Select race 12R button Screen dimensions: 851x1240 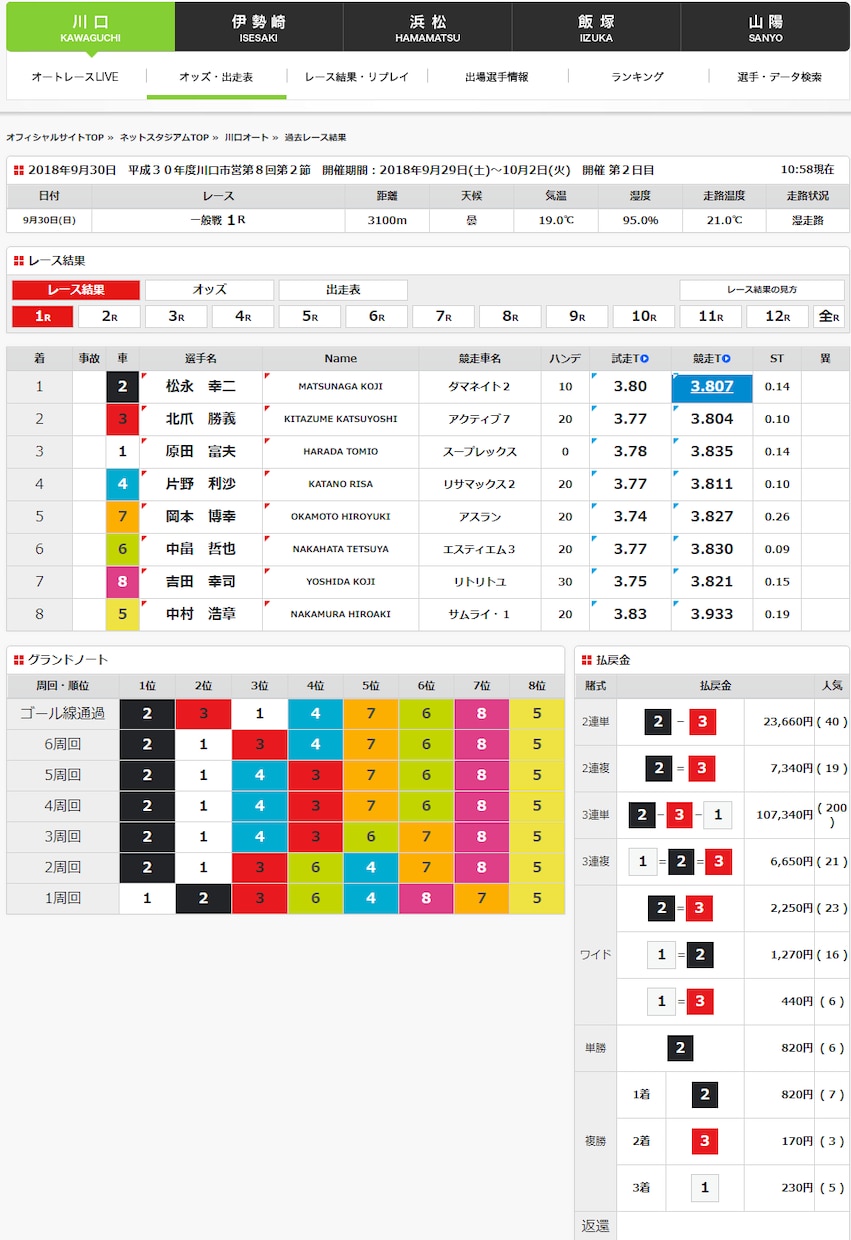(777, 317)
